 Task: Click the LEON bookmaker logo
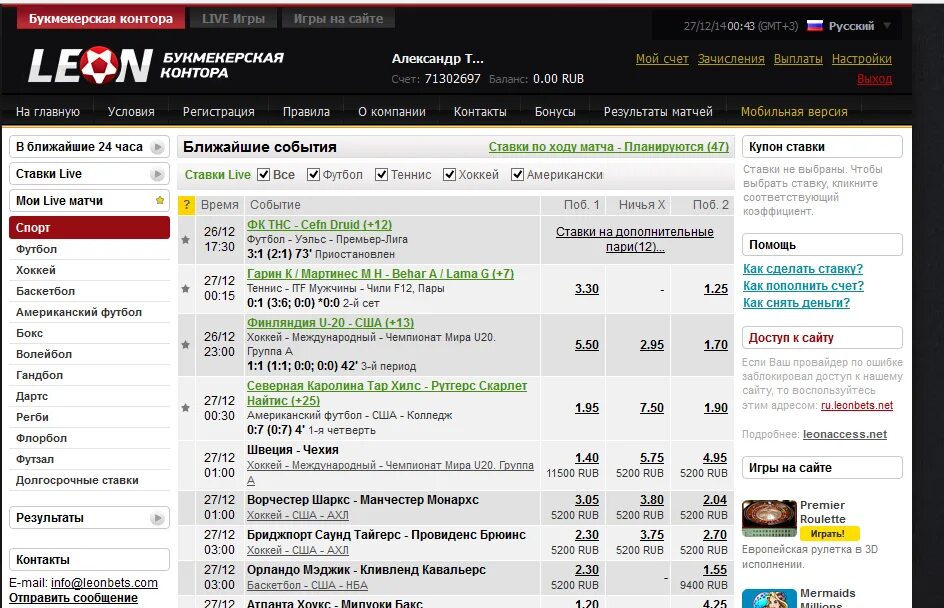click(x=90, y=66)
